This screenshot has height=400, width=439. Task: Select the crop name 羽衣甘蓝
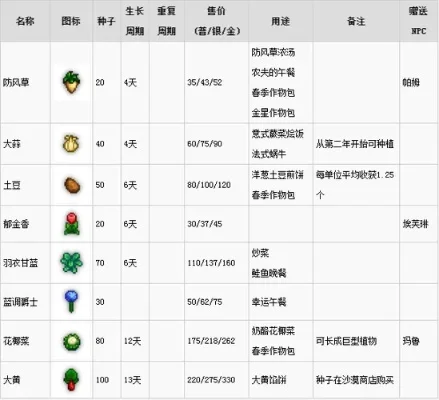pyautogui.click(x=20, y=263)
